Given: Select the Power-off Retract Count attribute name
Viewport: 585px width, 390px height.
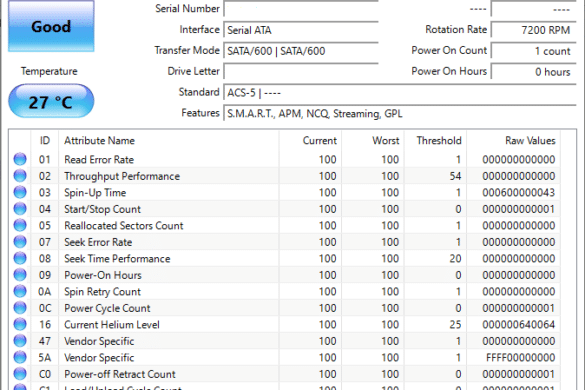Looking at the screenshot, I should pyautogui.click(x=120, y=374).
